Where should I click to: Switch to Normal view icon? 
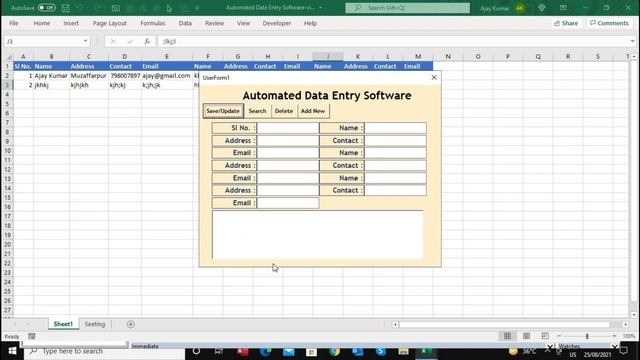pyautogui.click(x=507, y=336)
